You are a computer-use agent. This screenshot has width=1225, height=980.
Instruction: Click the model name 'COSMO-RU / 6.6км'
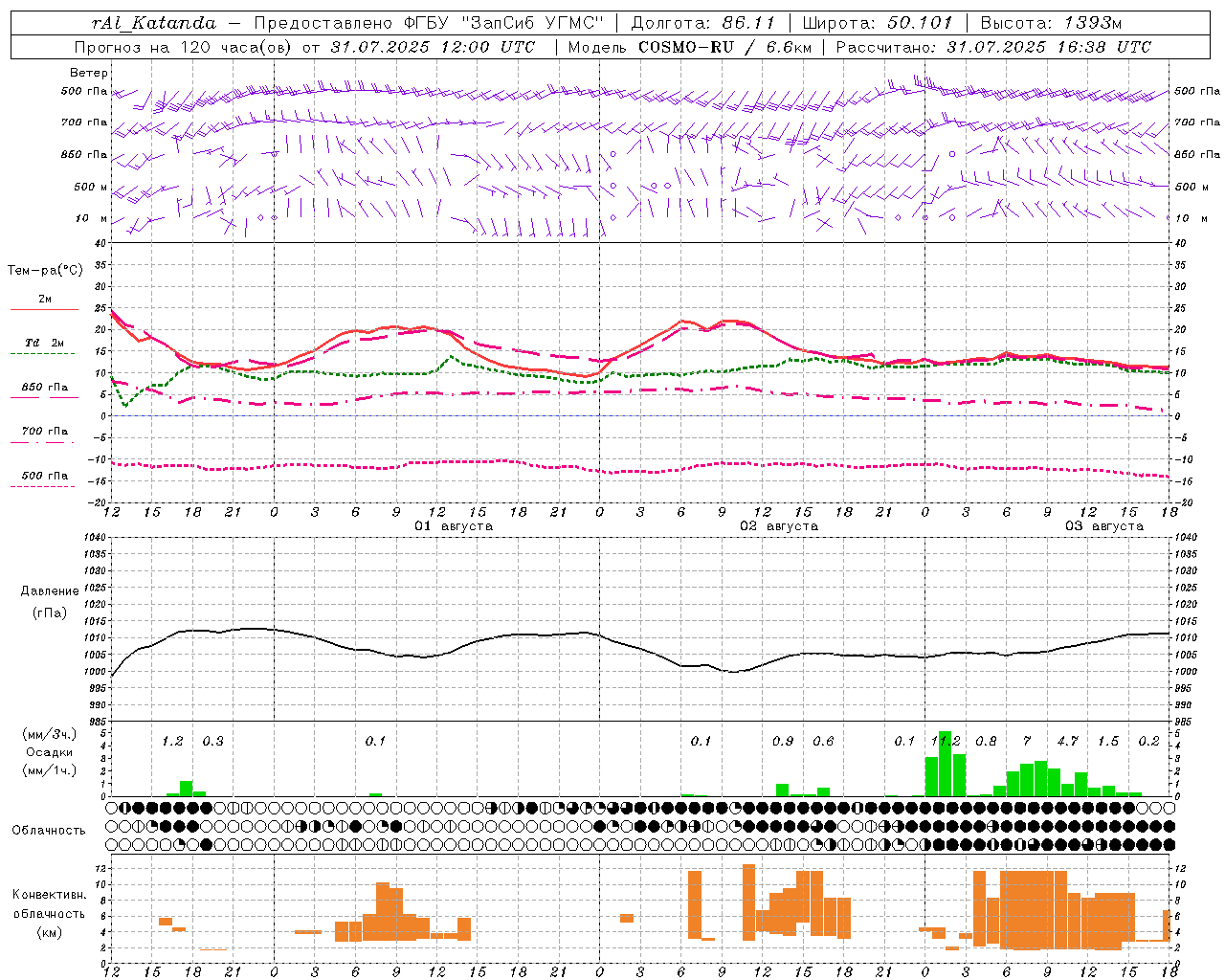[725, 47]
